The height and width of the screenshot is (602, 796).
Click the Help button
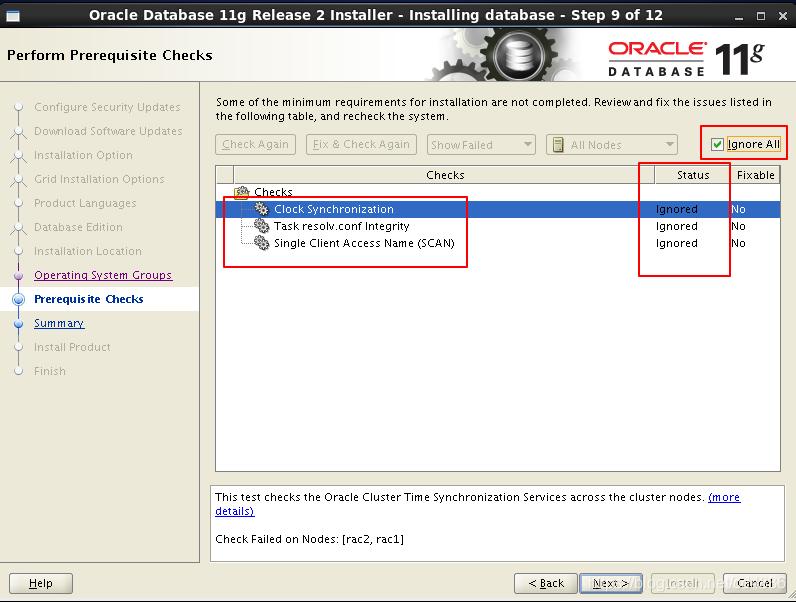[x=41, y=583]
